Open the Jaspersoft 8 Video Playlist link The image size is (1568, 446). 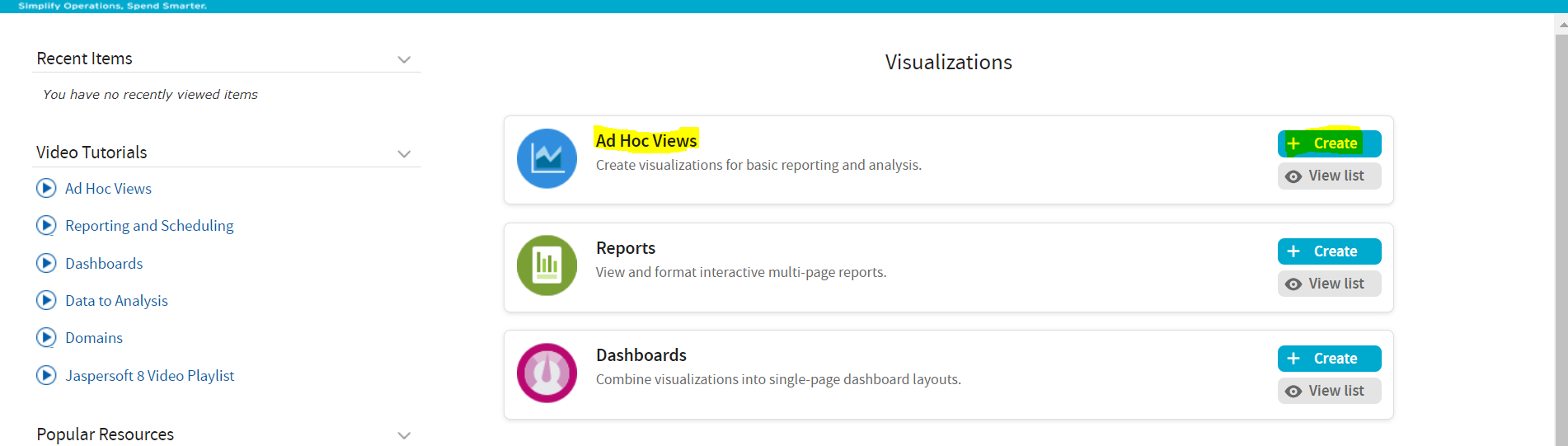pyautogui.click(x=150, y=376)
